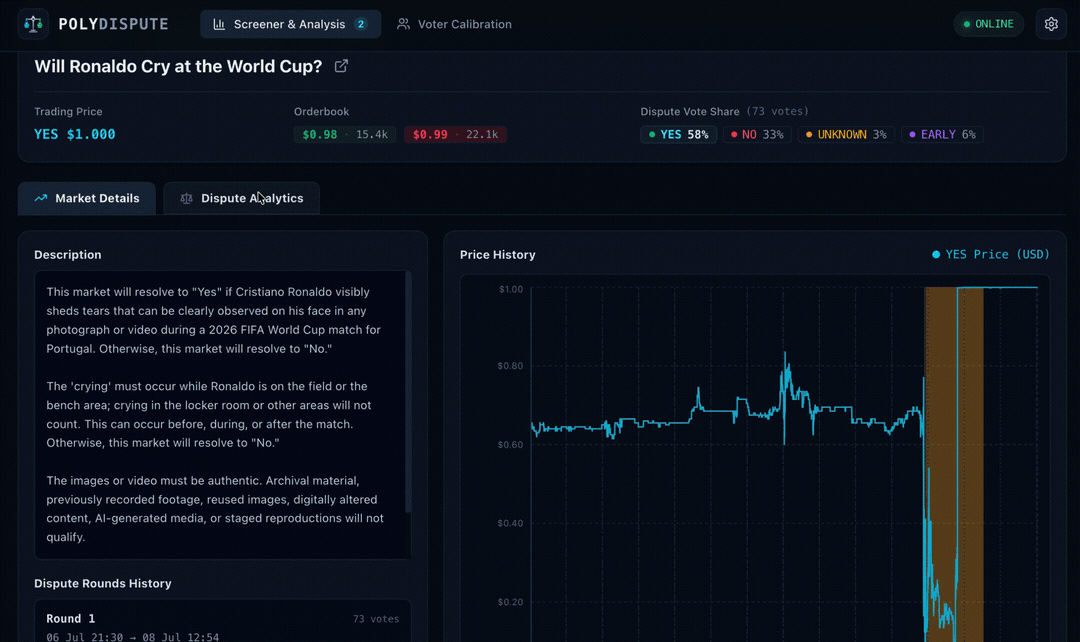The height and width of the screenshot is (642, 1080).
Task: Click the '$0.20' y-axis label on chart
Action: pos(510,602)
